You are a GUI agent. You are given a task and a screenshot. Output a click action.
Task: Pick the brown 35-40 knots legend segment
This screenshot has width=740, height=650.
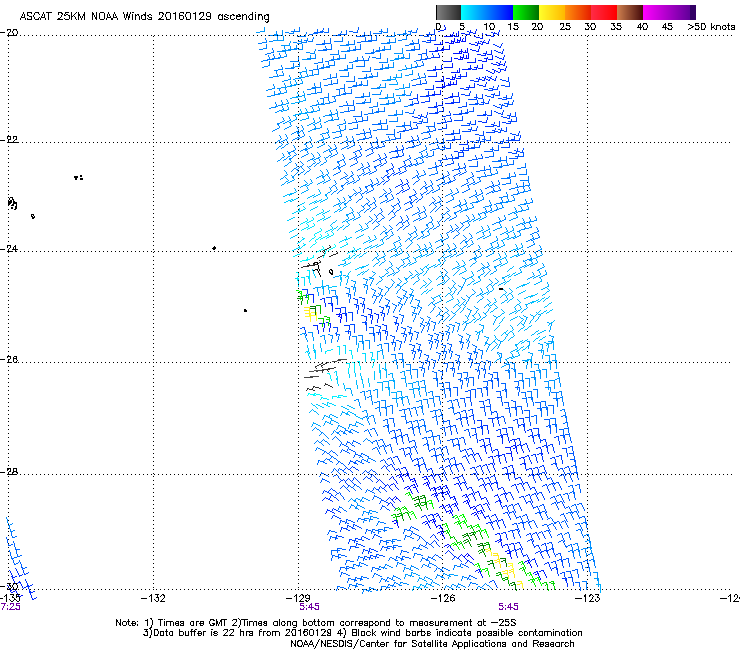click(630, 12)
